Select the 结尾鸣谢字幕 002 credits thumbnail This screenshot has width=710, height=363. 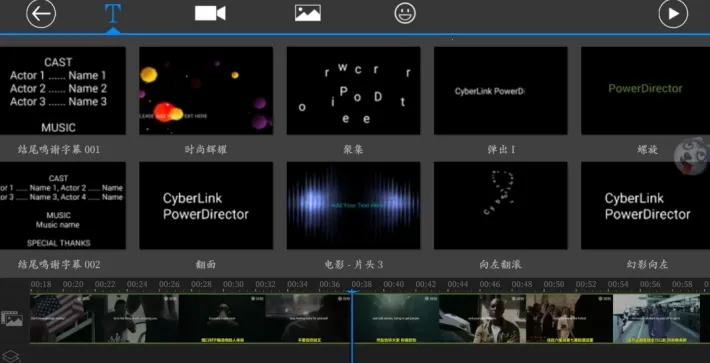click(62, 205)
